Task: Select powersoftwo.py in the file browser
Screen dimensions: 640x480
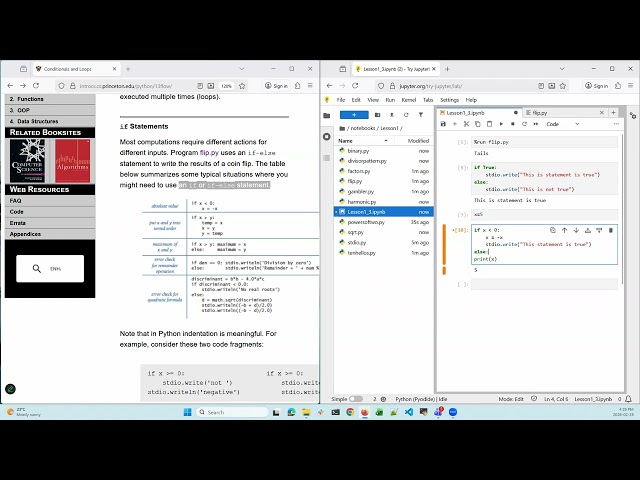Action: 384,222
